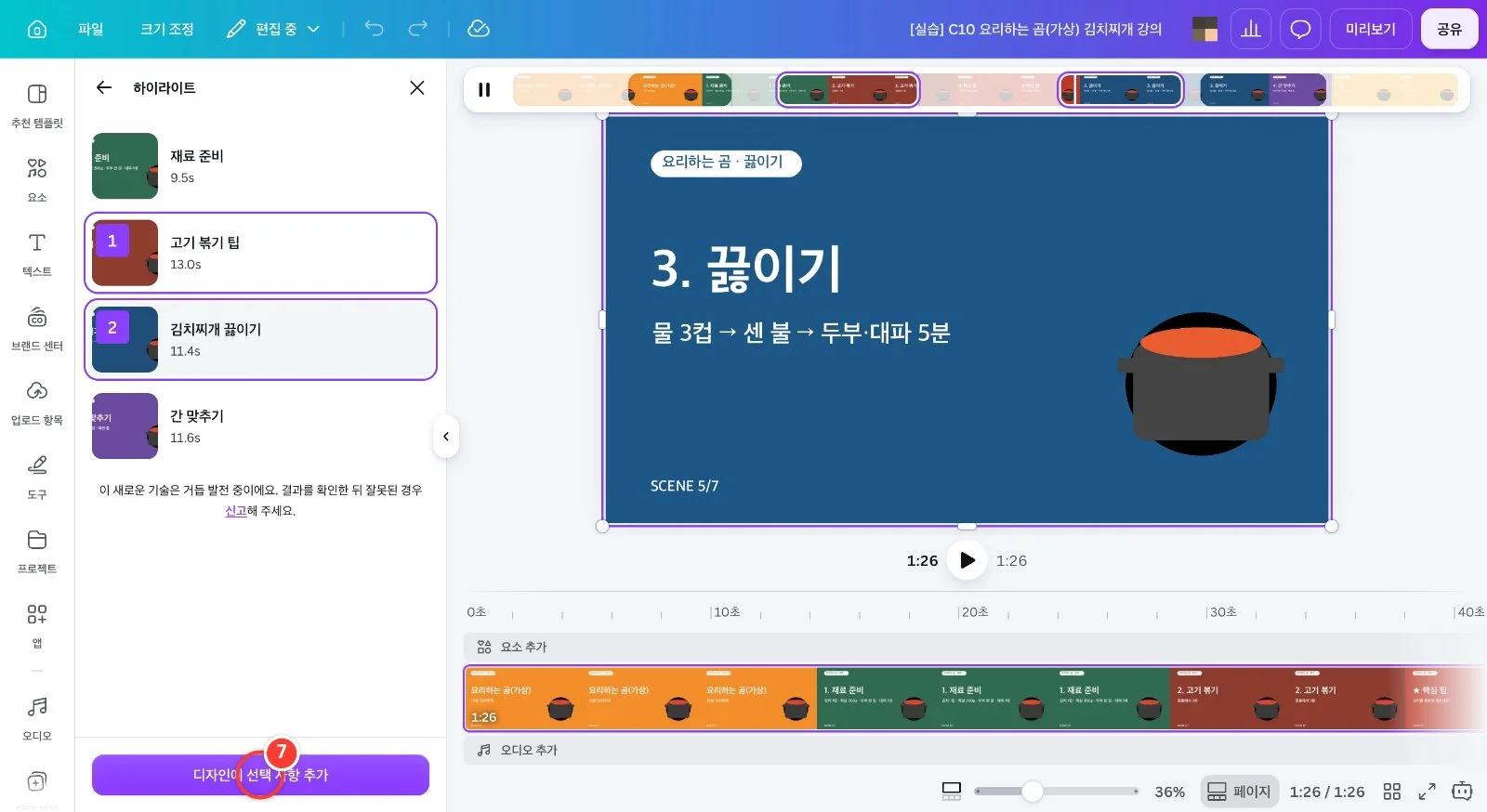
Task: Open the 파일 menu
Action: 91,29
